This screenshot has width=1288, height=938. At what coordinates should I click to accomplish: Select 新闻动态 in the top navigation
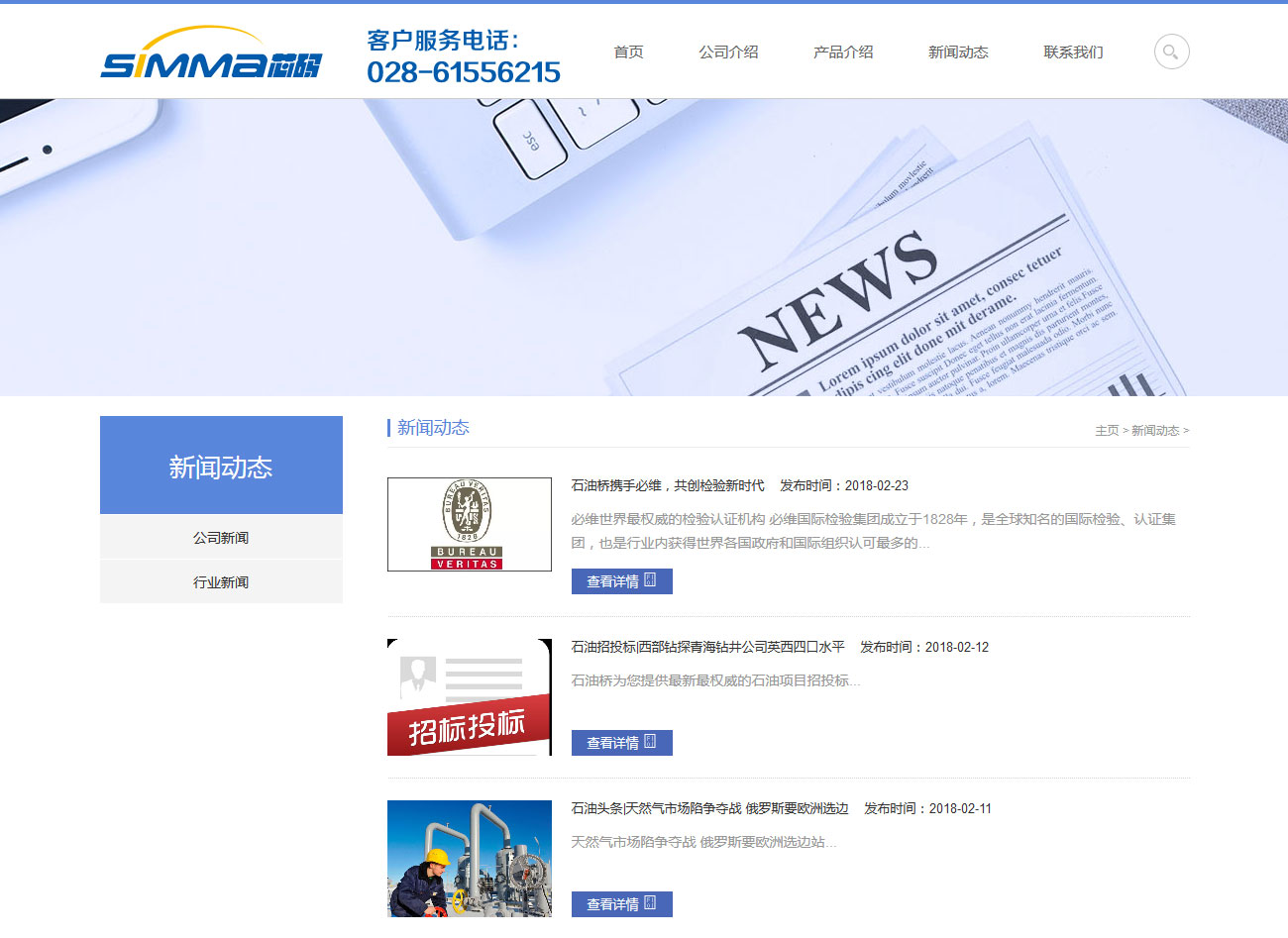(x=958, y=52)
